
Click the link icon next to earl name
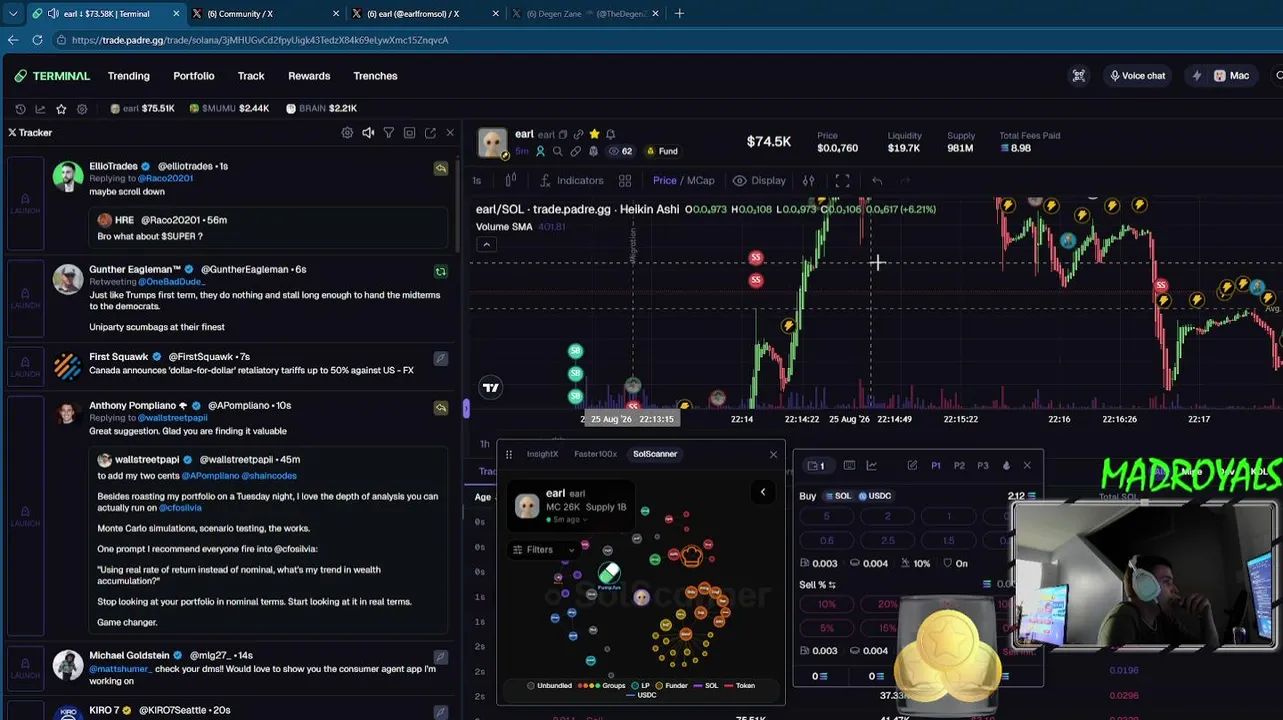click(x=578, y=135)
